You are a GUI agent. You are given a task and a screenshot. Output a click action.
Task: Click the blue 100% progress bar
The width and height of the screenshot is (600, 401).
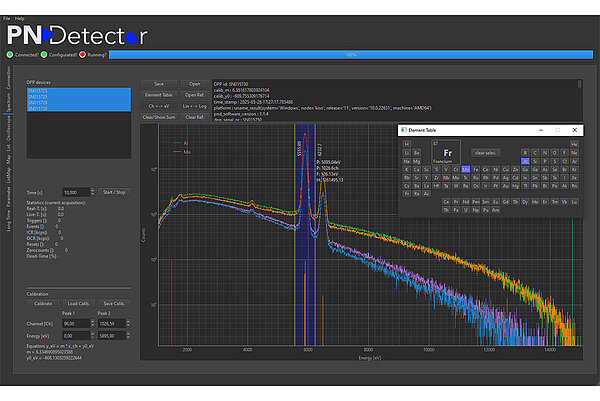350,54
